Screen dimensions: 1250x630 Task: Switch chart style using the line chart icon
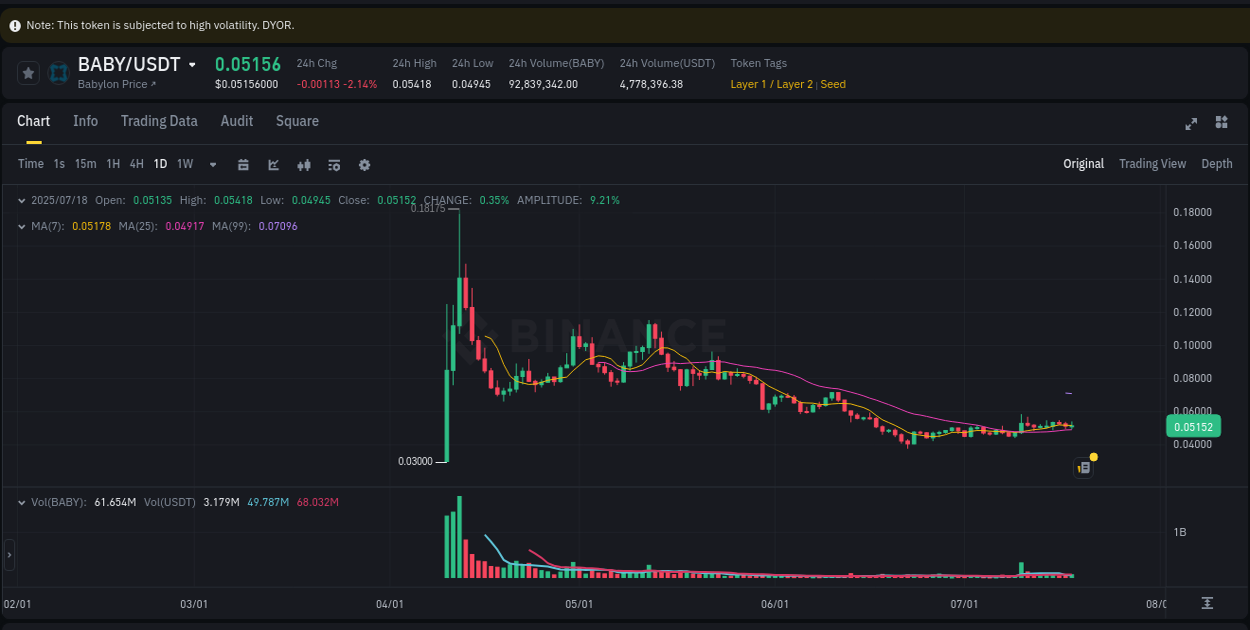tap(273, 164)
